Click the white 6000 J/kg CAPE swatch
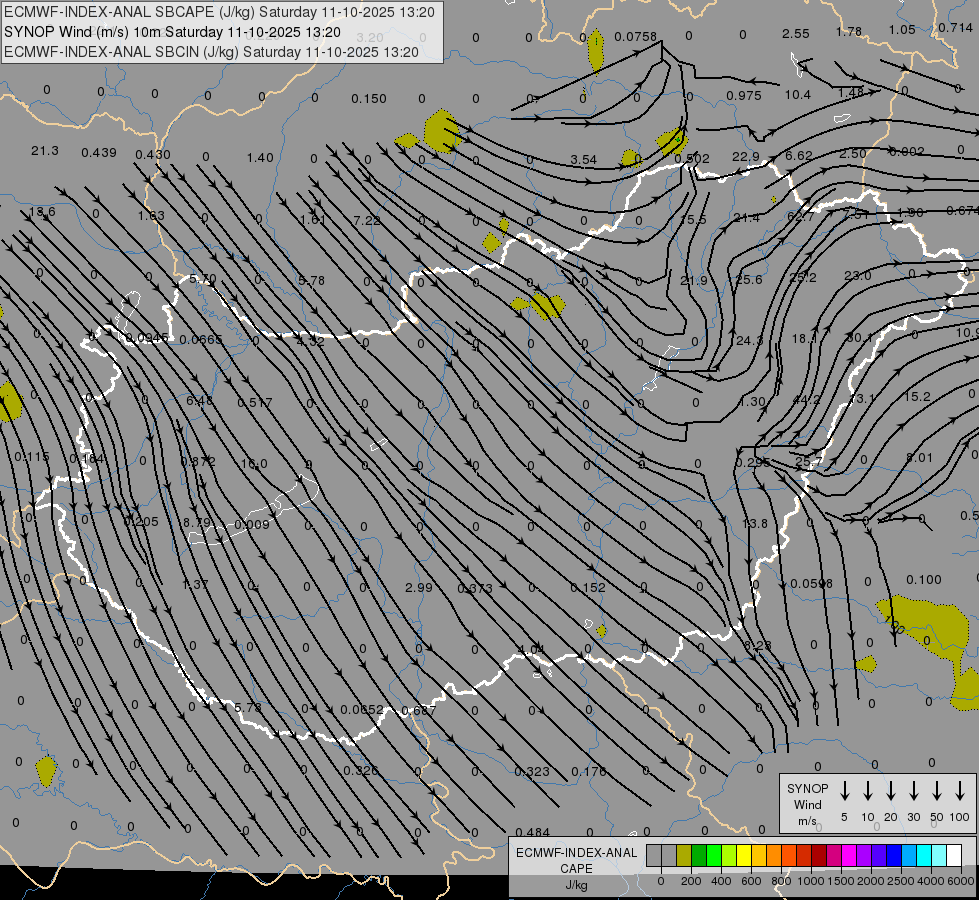This screenshot has width=979, height=900. 954,855
